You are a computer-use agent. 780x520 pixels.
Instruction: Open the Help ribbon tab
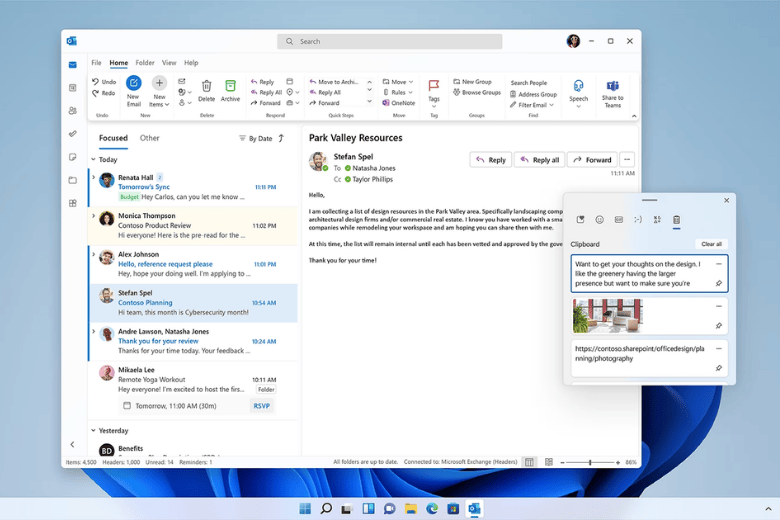tap(191, 63)
